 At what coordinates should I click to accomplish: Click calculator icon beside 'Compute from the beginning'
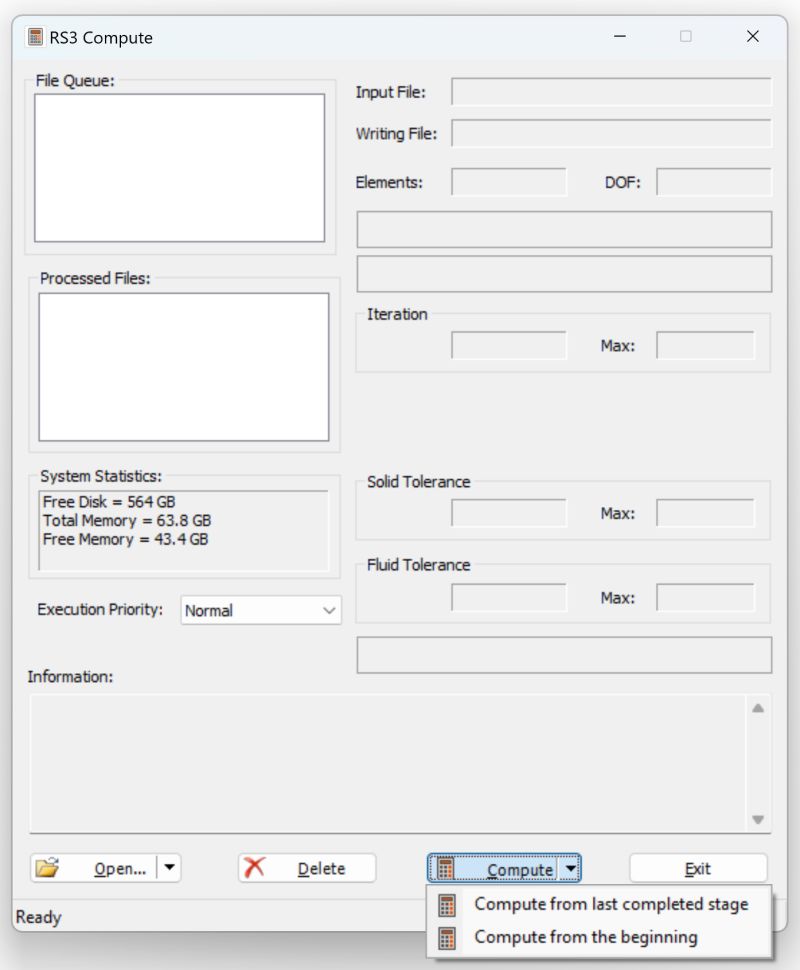tap(447, 938)
